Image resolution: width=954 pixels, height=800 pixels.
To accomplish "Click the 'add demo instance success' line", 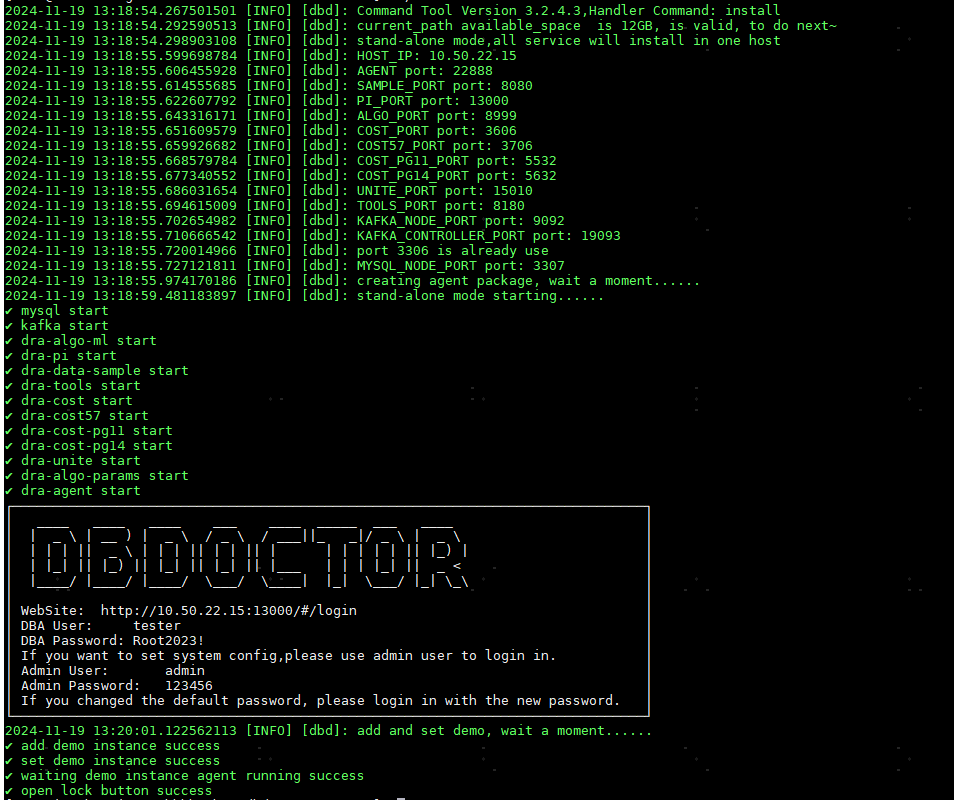I will click(x=113, y=746).
